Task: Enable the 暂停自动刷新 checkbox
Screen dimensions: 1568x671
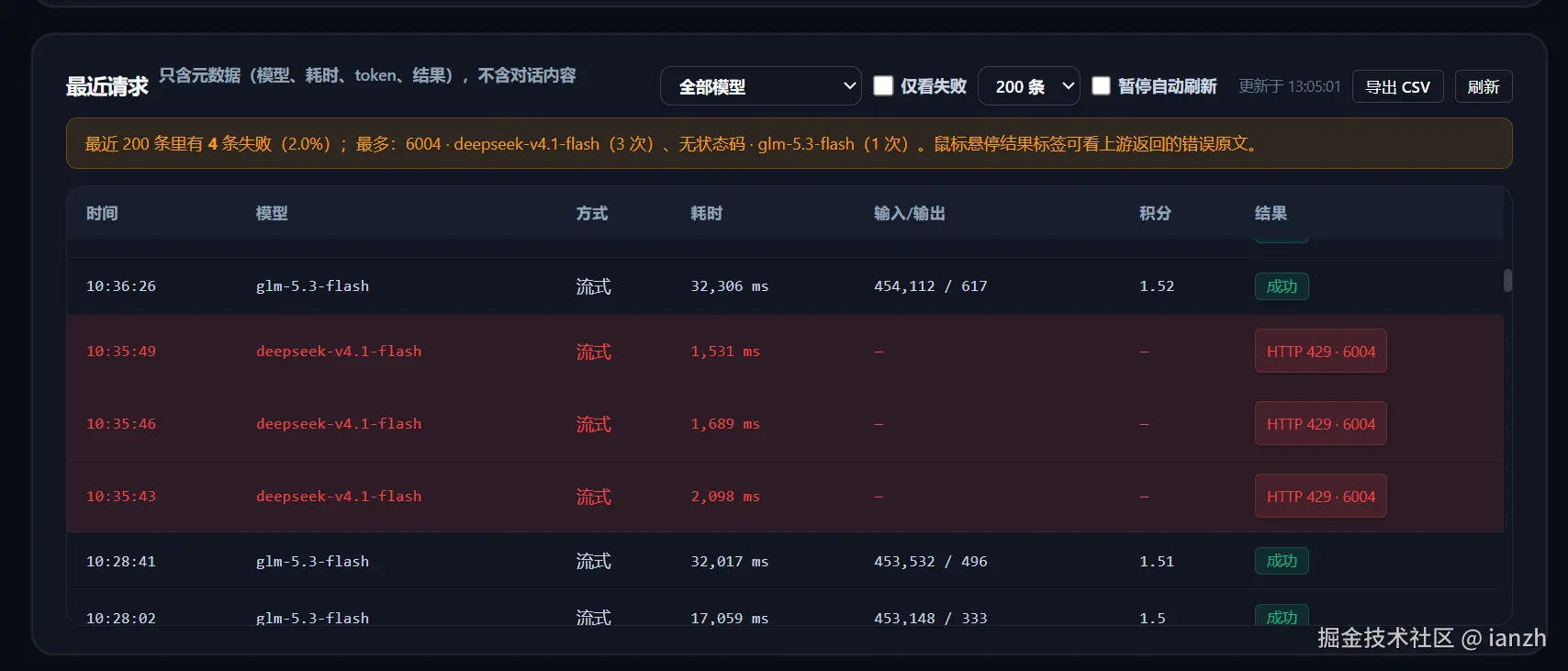Action: pyautogui.click(x=1101, y=85)
